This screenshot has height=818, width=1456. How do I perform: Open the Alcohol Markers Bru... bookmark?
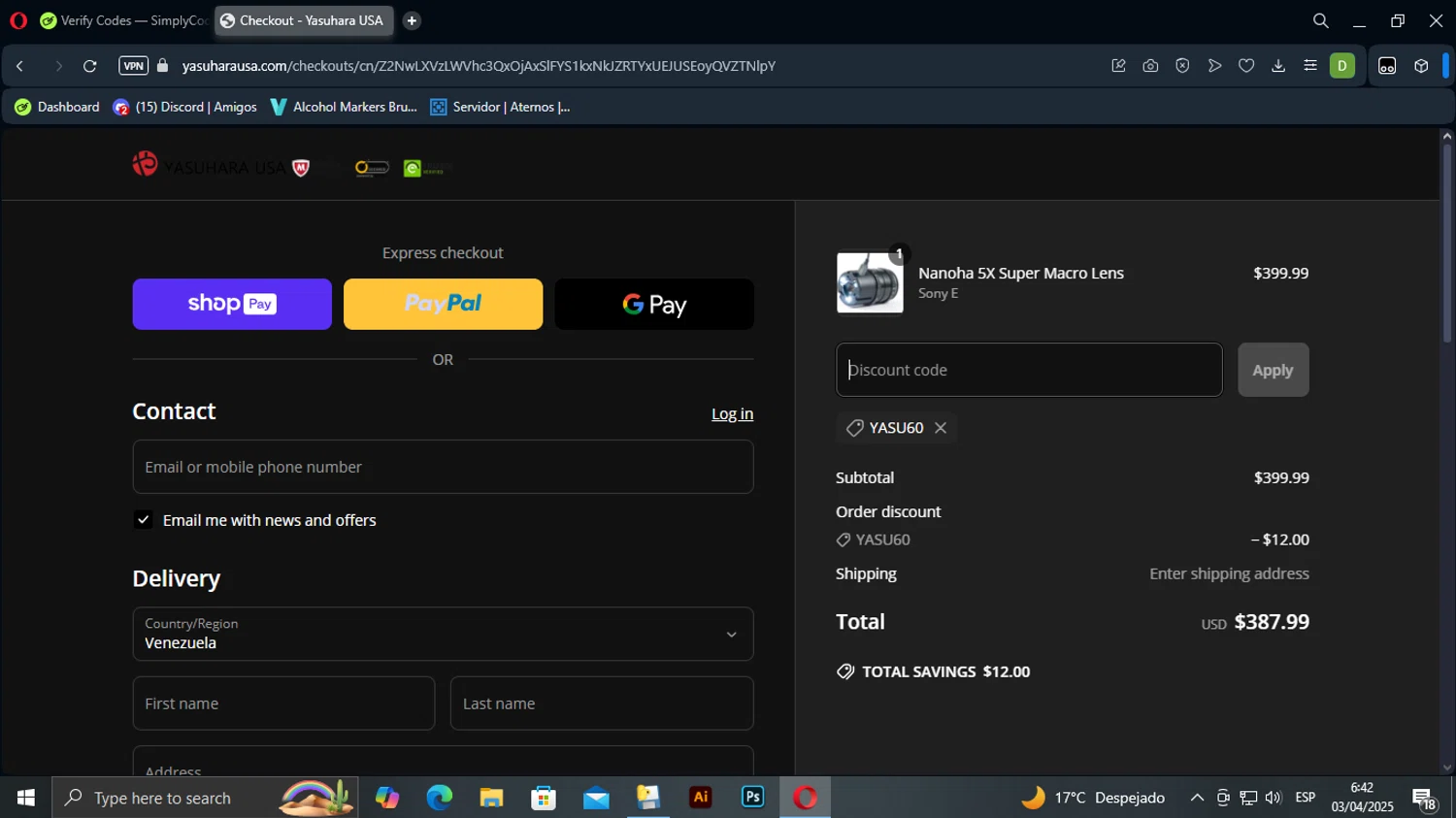[344, 107]
